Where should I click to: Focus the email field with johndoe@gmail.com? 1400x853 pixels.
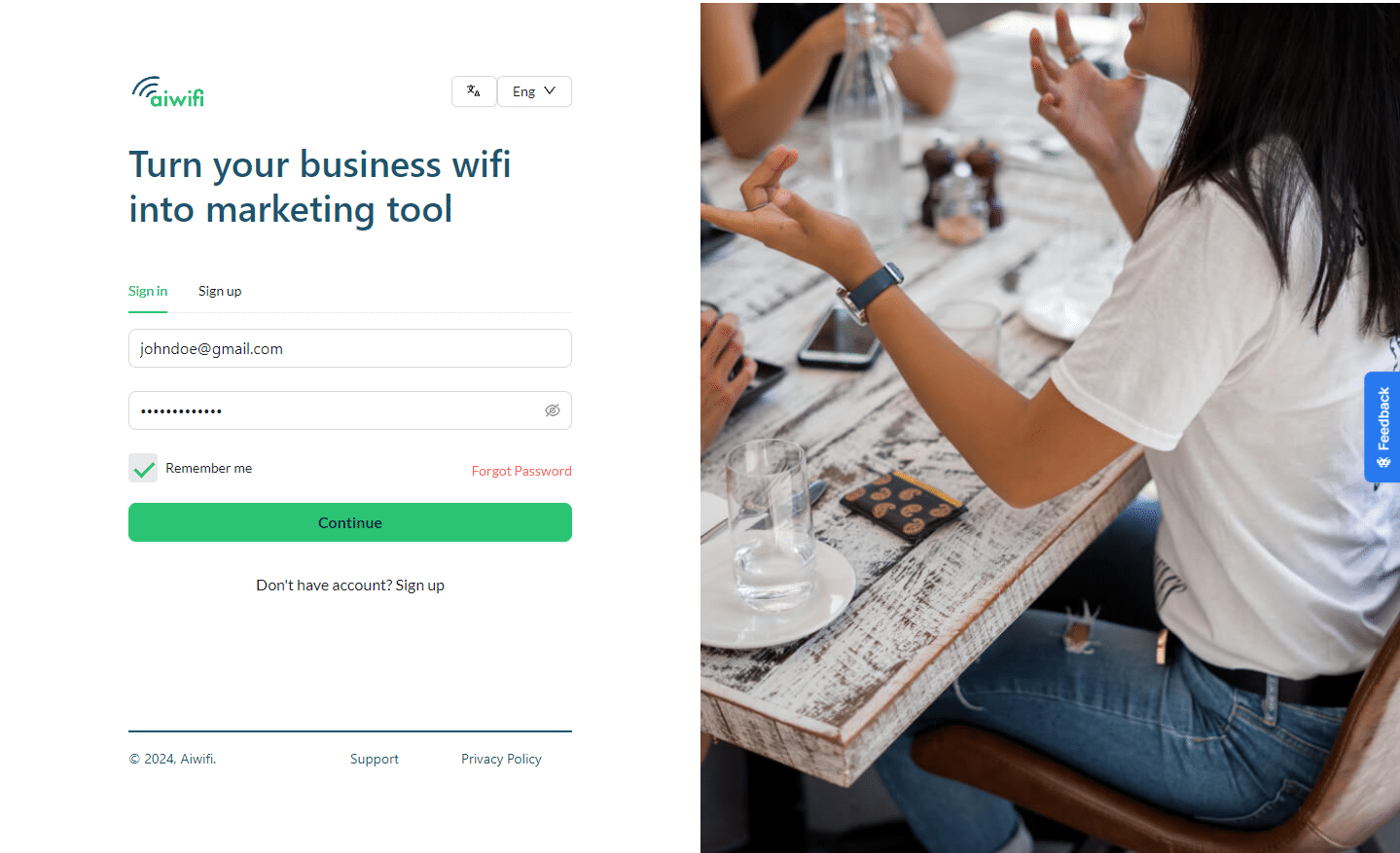coord(350,348)
